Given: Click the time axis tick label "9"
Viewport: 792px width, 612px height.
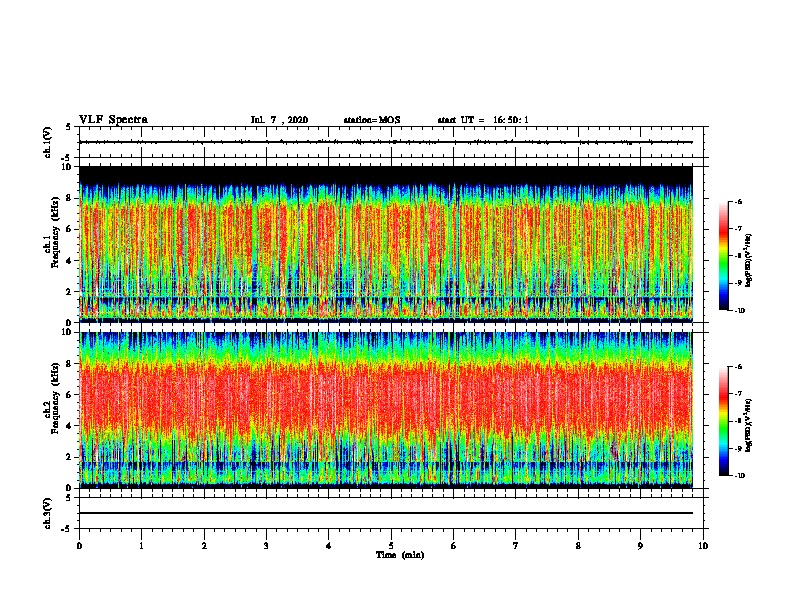Looking at the screenshot, I should [x=640, y=546].
